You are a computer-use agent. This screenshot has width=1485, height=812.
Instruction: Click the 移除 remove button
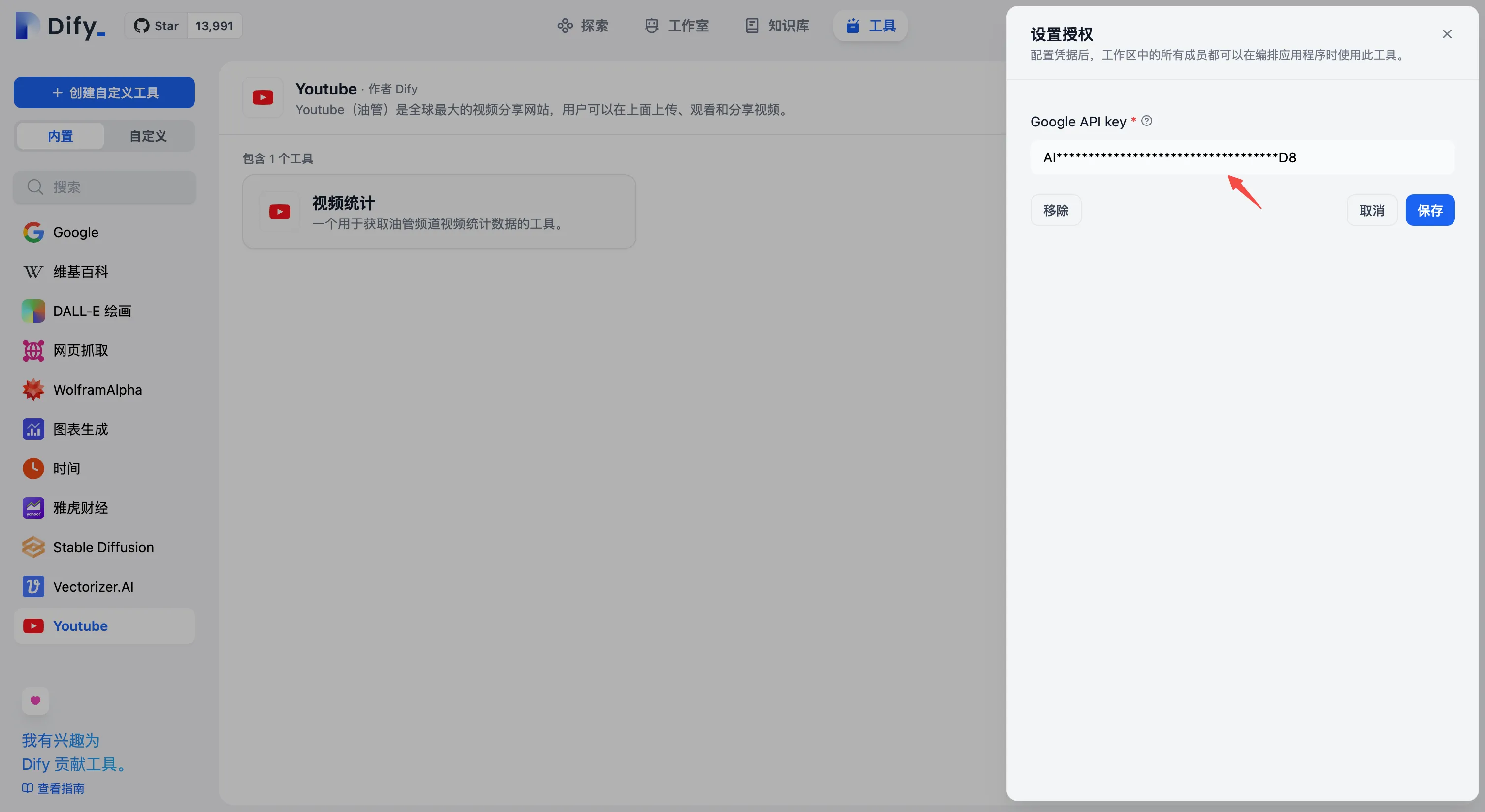[1055, 210]
